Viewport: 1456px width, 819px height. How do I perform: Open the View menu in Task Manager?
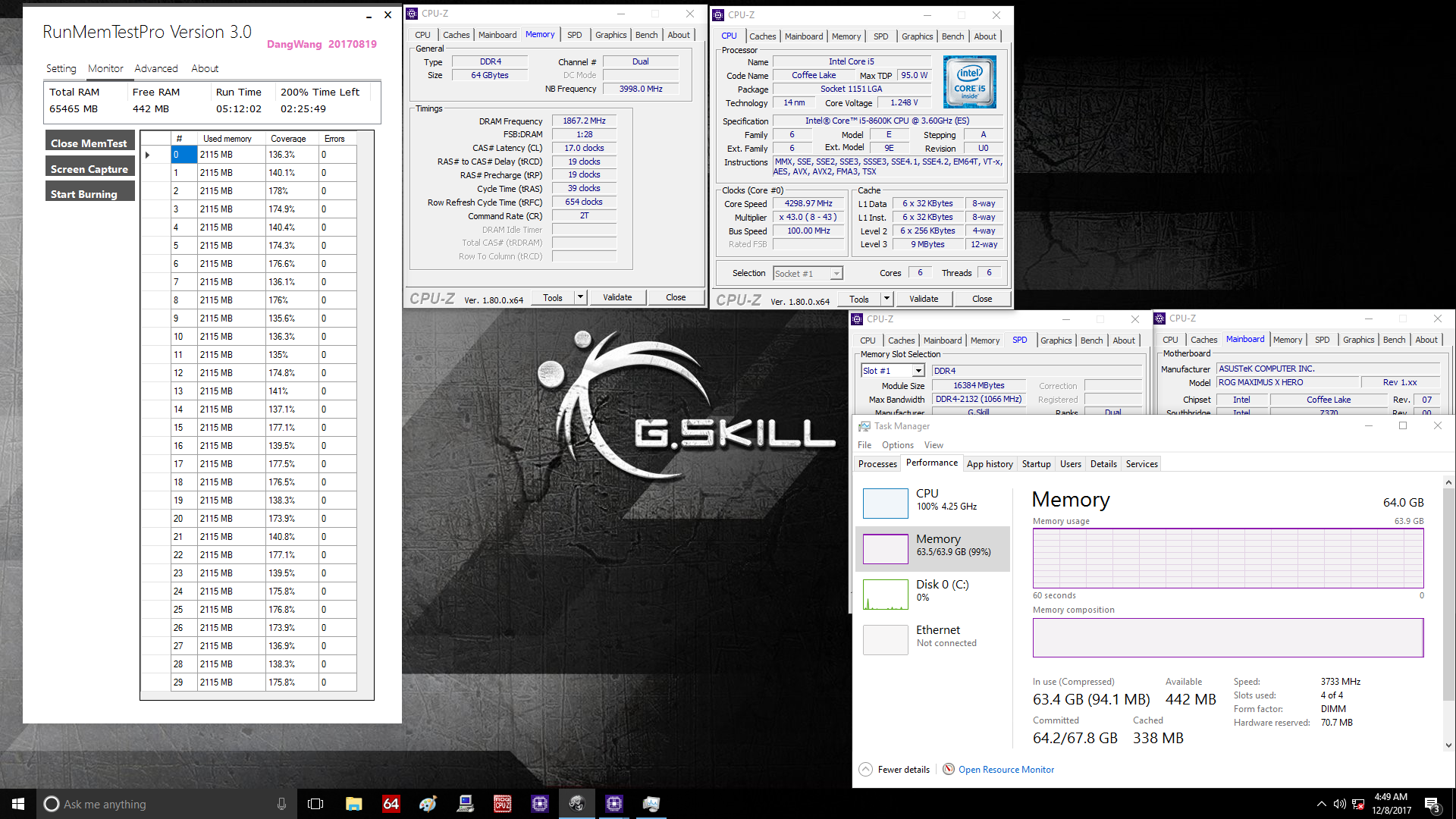pos(934,445)
